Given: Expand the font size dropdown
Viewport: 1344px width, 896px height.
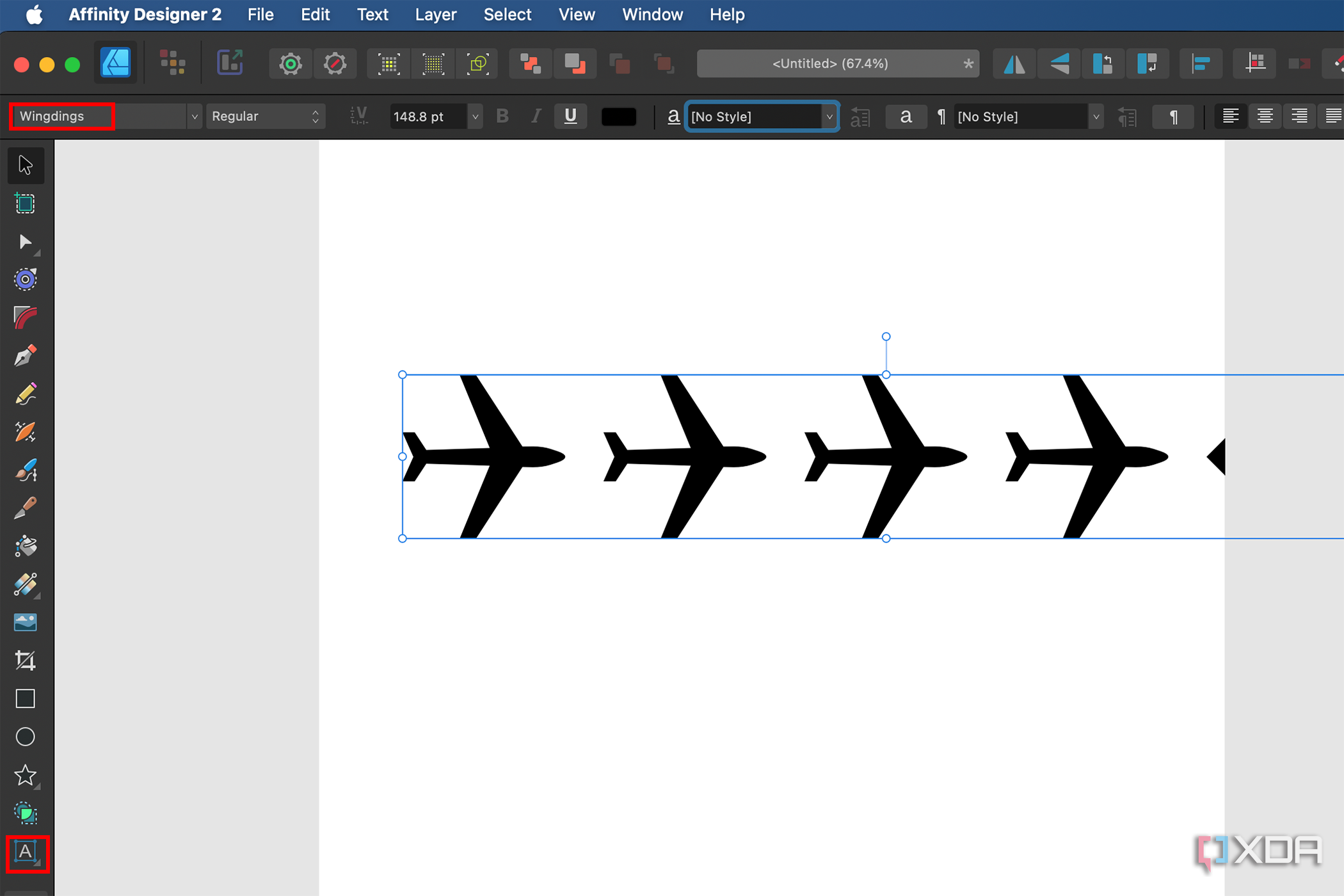Looking at the screenshot, I should click(x=475, y=116).
